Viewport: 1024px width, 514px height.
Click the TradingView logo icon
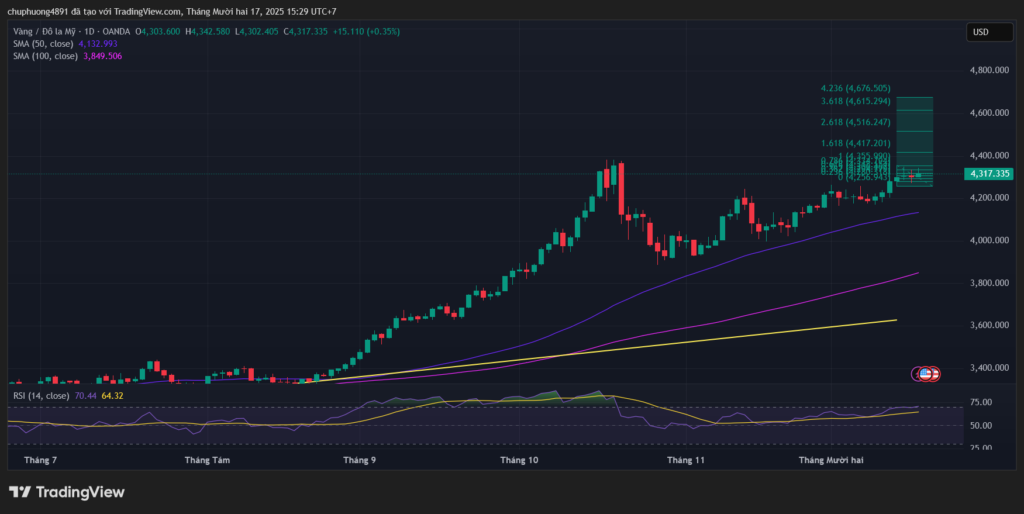coord(19,492)
